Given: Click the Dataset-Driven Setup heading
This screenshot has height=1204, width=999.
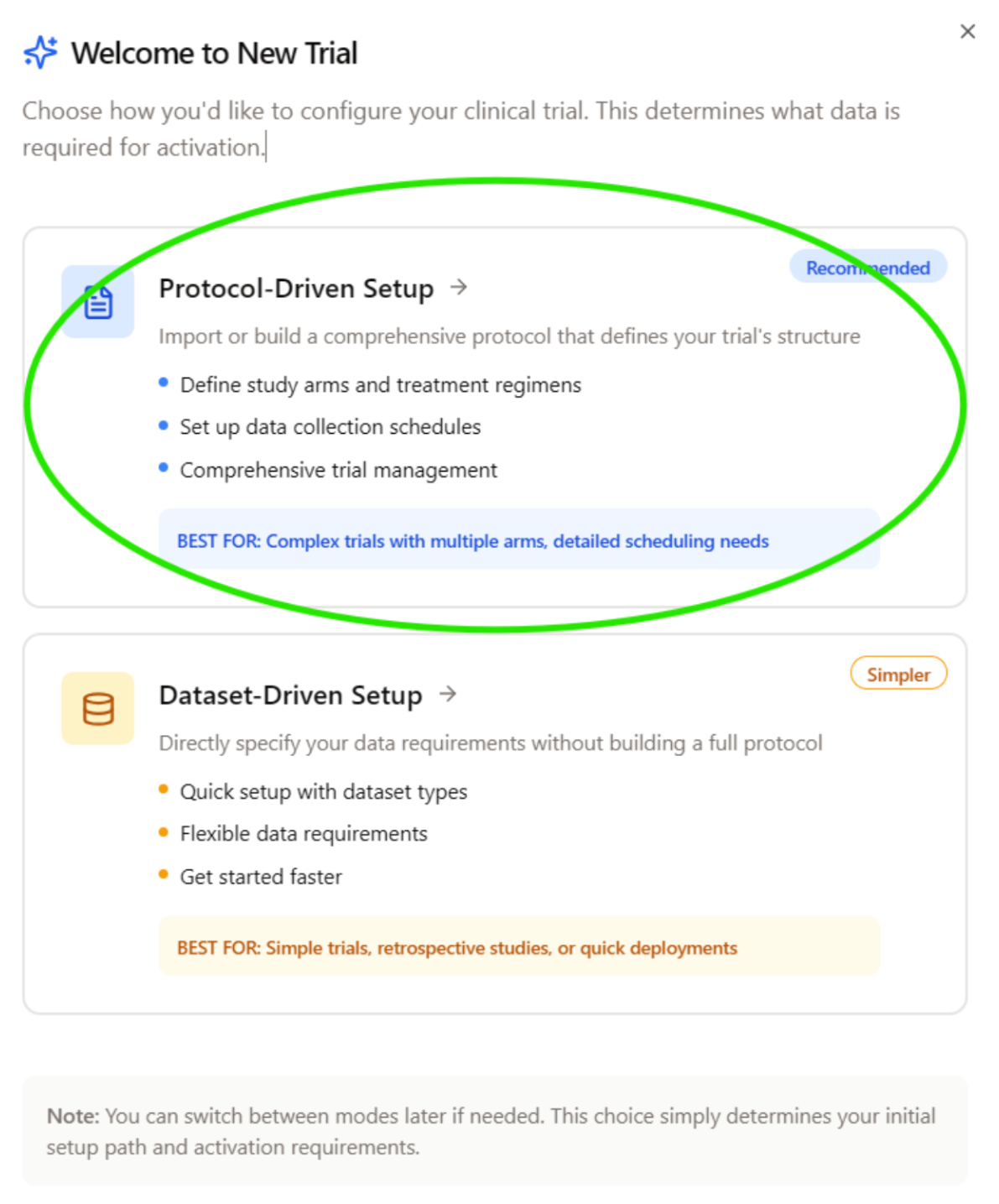Looking at the screenshot, I should coord(290,695).
